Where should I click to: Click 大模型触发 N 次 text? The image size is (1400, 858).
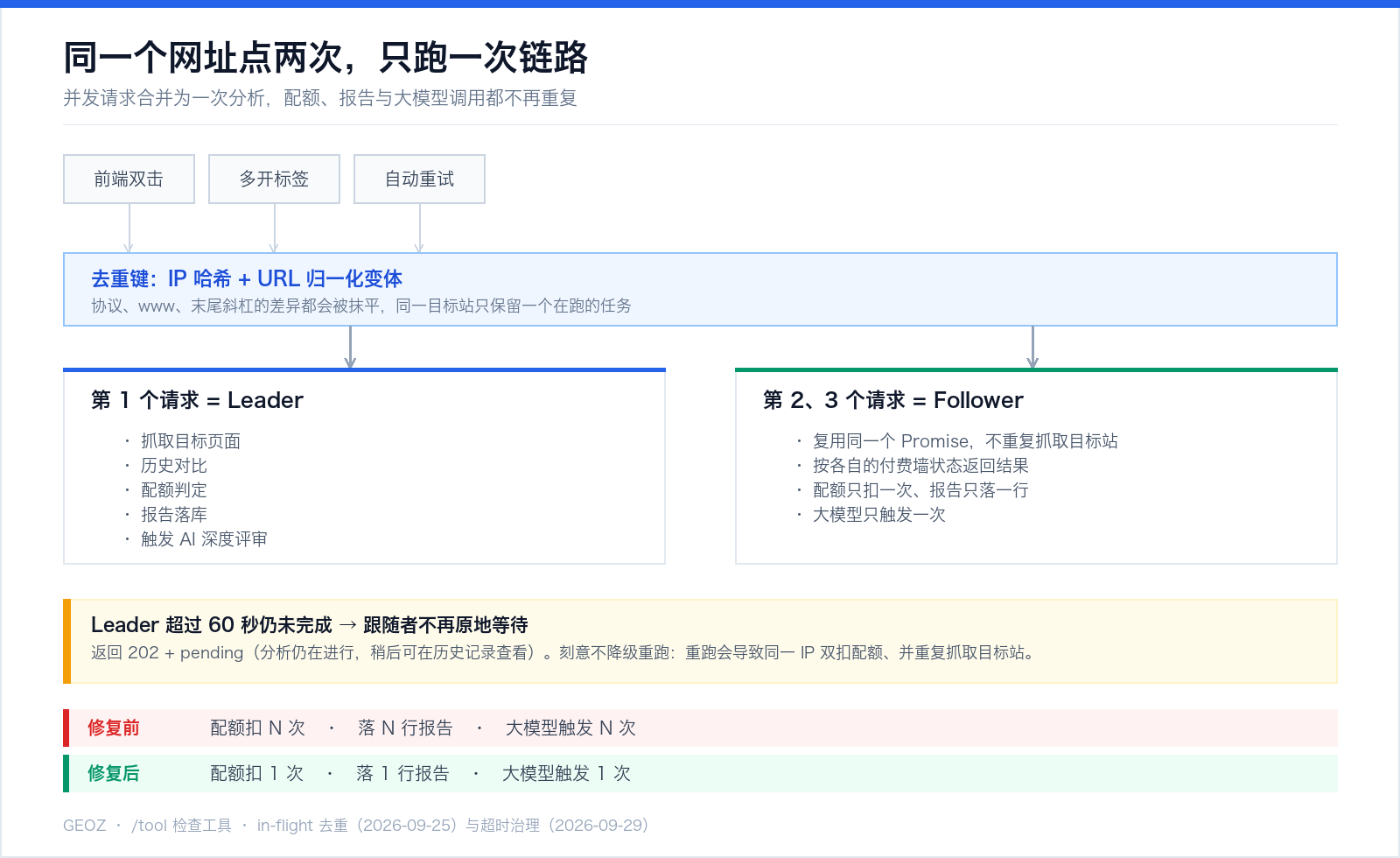pos(571,728)
